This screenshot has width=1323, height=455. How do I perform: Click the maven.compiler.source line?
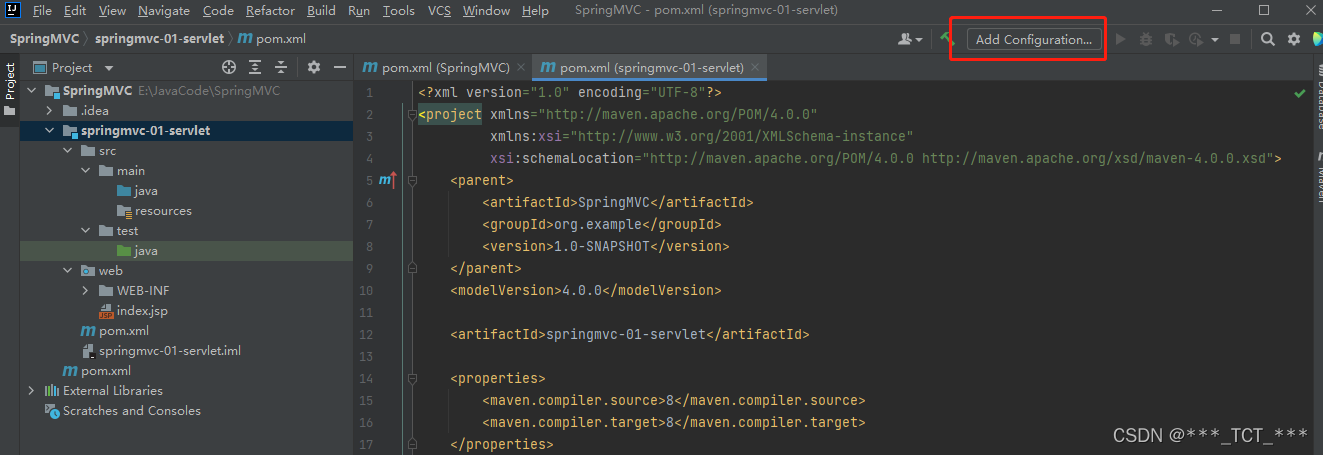tap(673, 400)
